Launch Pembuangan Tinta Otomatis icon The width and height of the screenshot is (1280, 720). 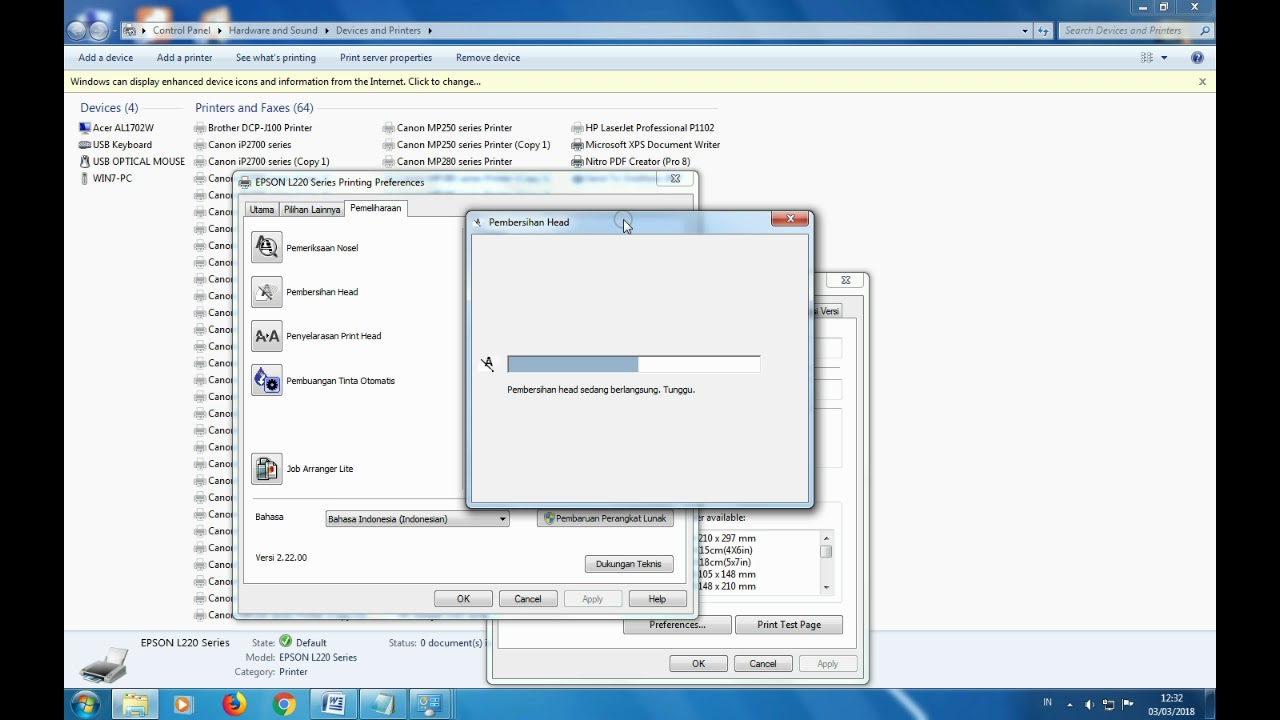click(267, 380)
